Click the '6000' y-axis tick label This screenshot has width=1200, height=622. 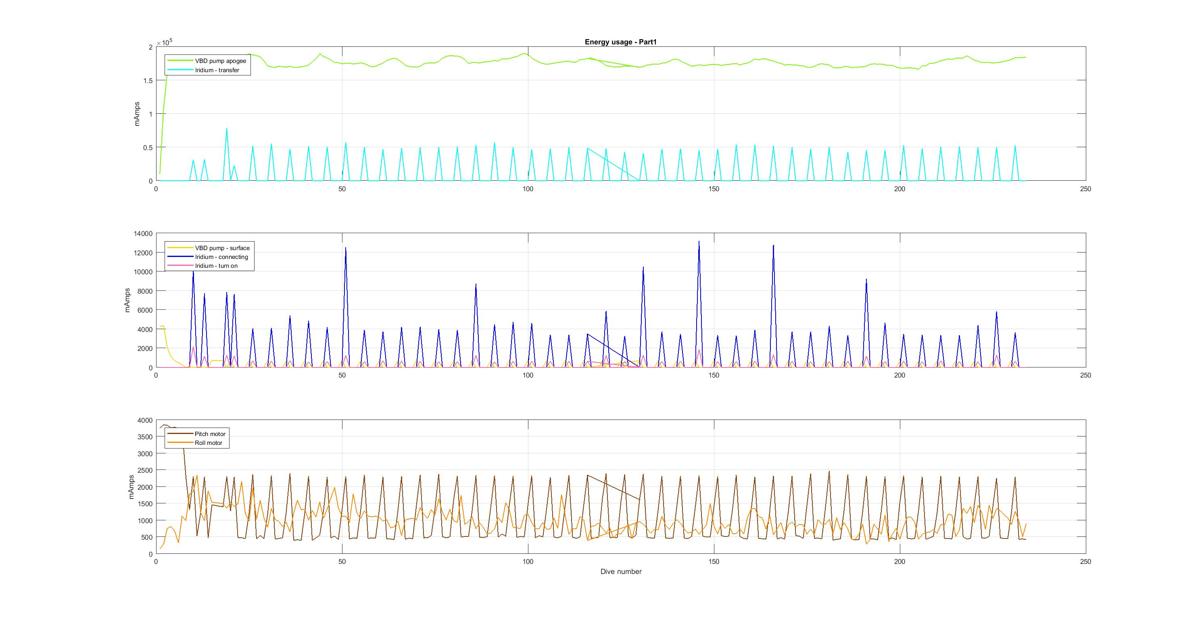tap(144, 310)
